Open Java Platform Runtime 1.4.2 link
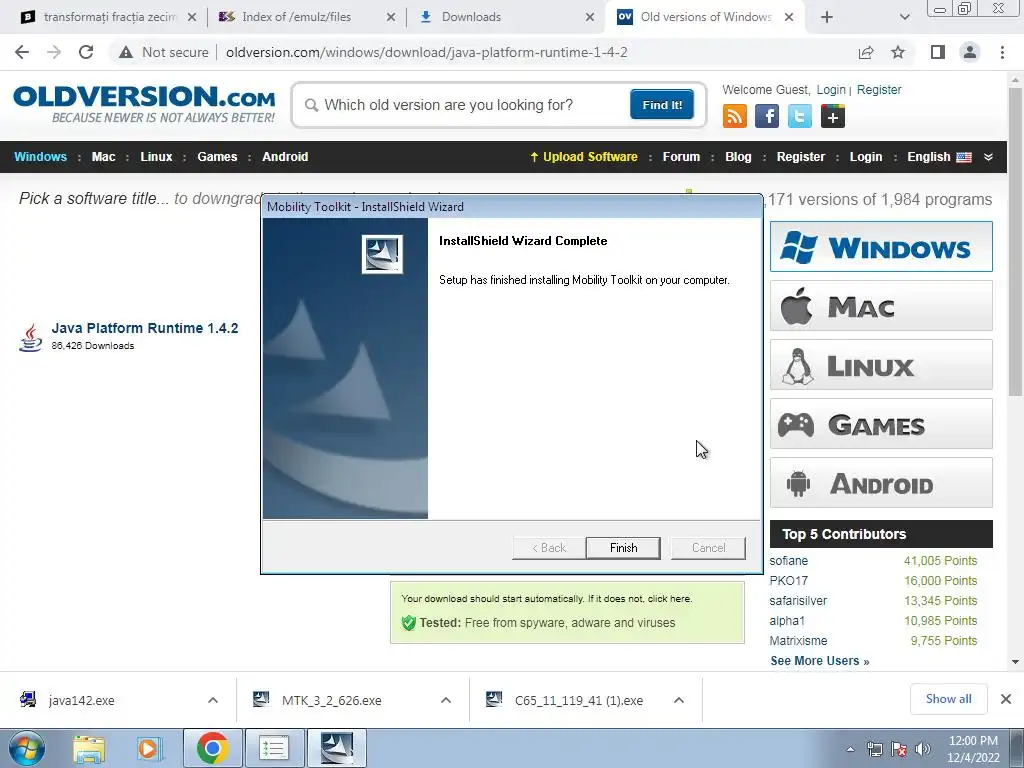The width and height of the screenshot is (1024, 768). click(144, 328)
